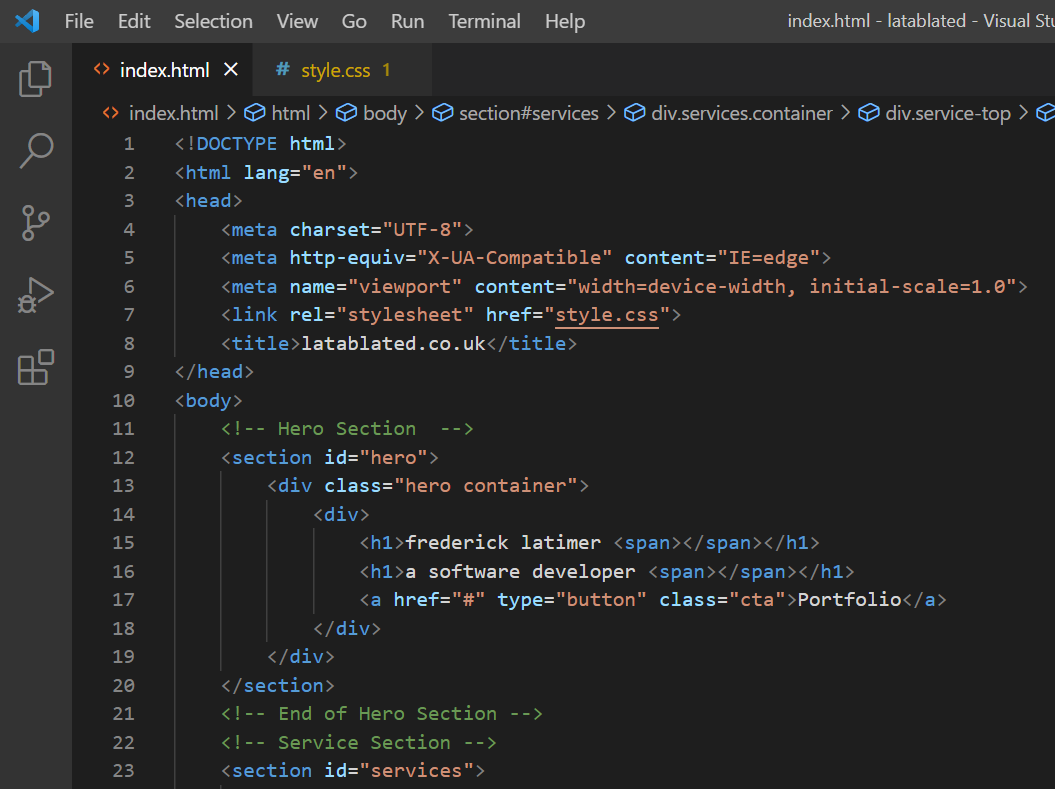
Task: Open the Help menu
Action: (x=565, y=21)
